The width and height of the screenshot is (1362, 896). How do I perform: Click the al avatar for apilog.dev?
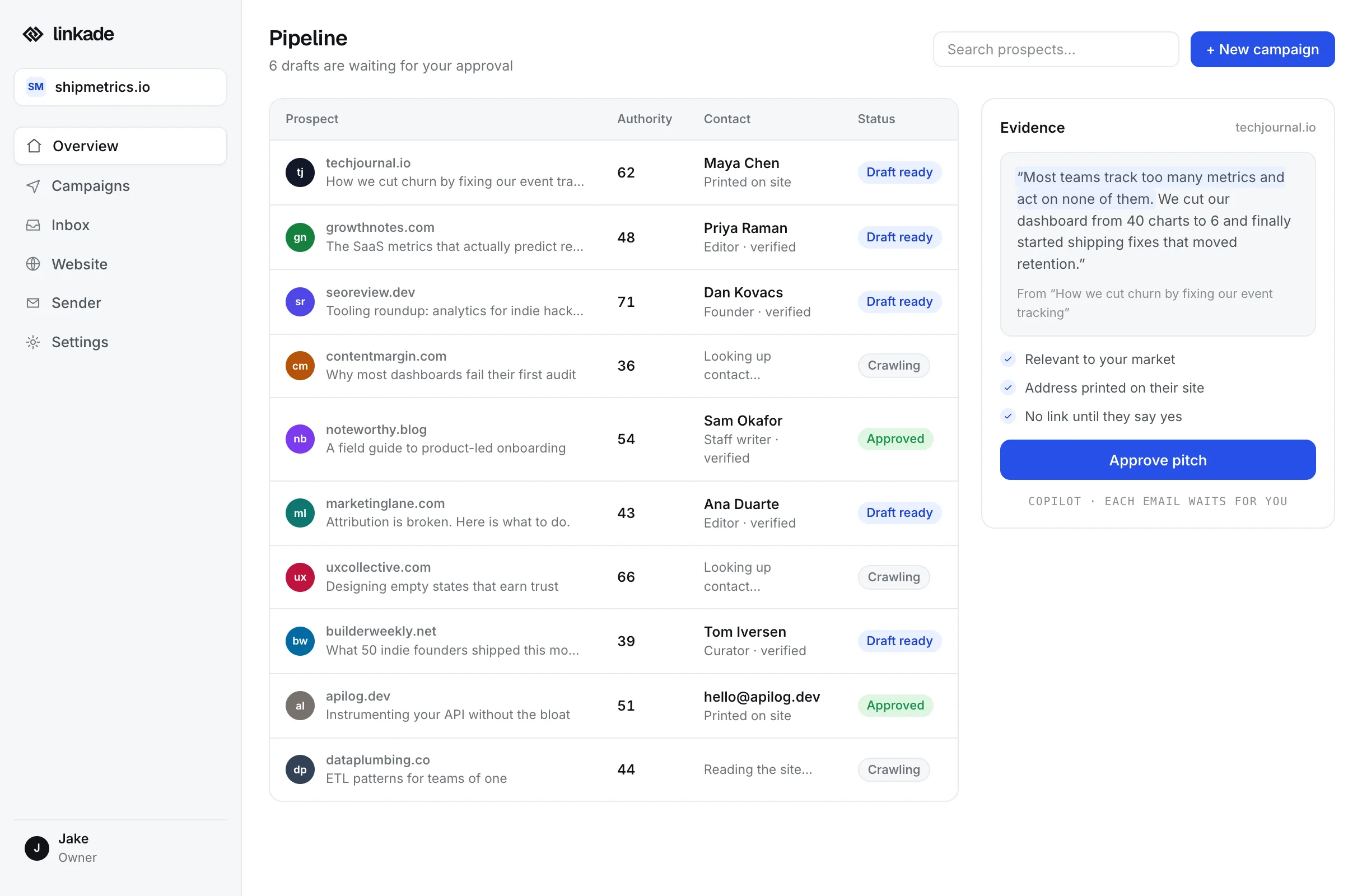[300, 706]
